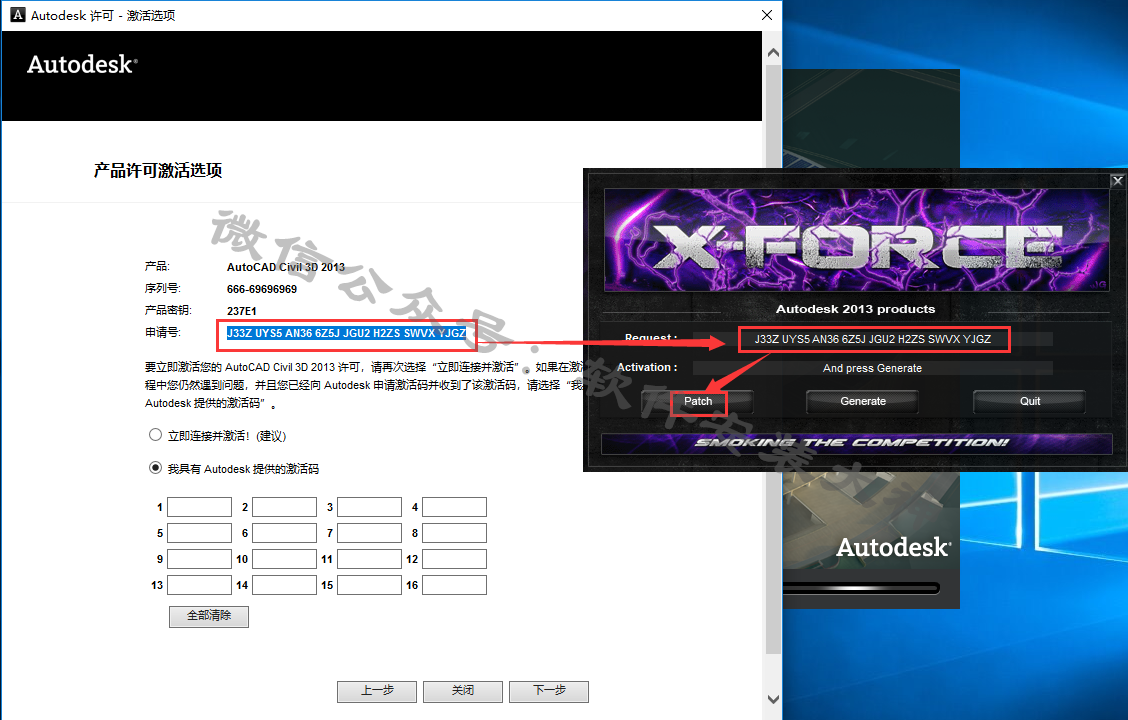This screenshot has height=720, width=1128.
Task: Click the Activation field in X-Force
Action: [873, 368]
